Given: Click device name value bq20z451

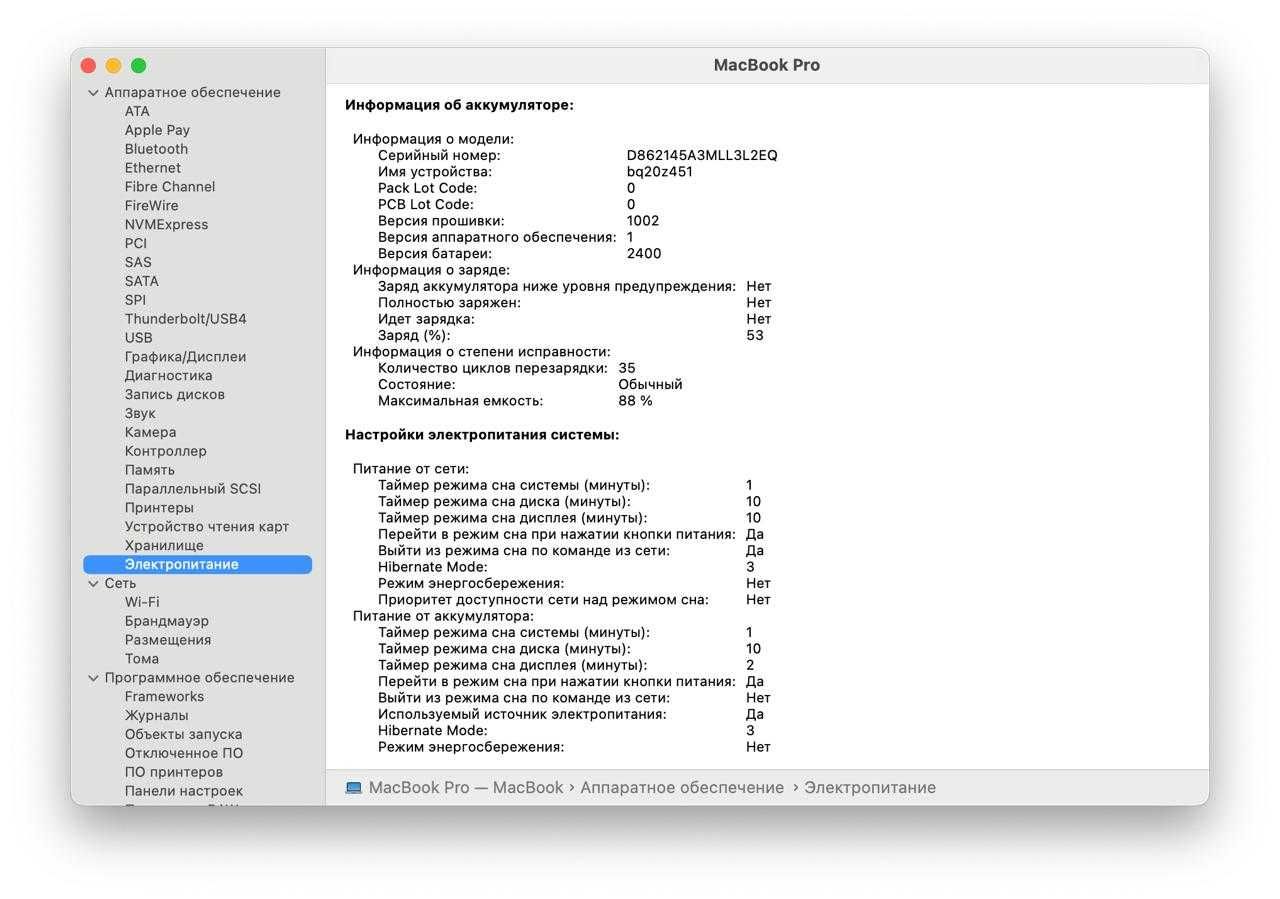Looking at the screenshot, I should pyautogui.click(x=660, y=172).
